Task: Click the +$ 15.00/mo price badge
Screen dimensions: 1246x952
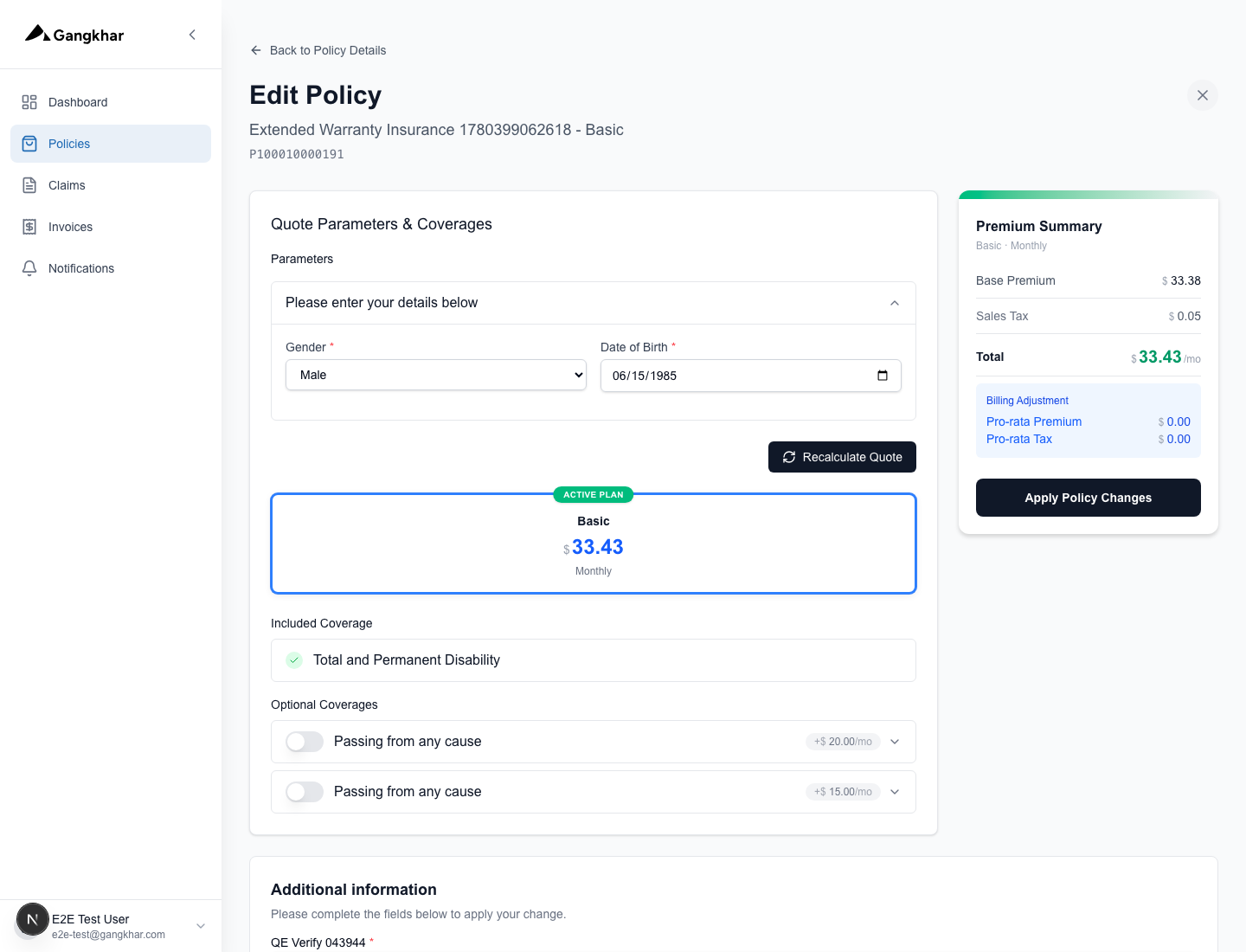Action: coord(843,792)
